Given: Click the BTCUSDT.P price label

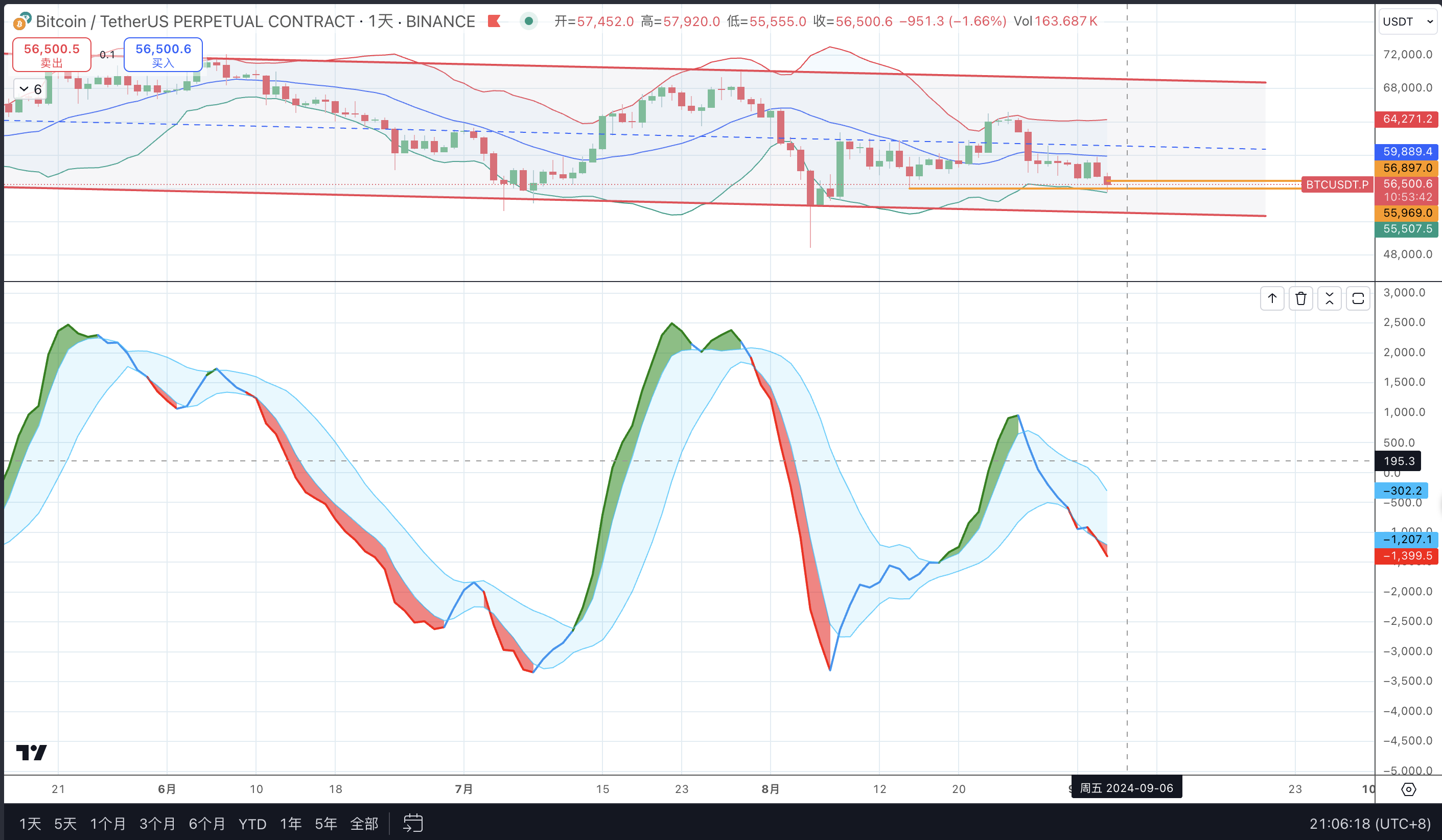Looking at the screenshot, I should [1337, 184].
